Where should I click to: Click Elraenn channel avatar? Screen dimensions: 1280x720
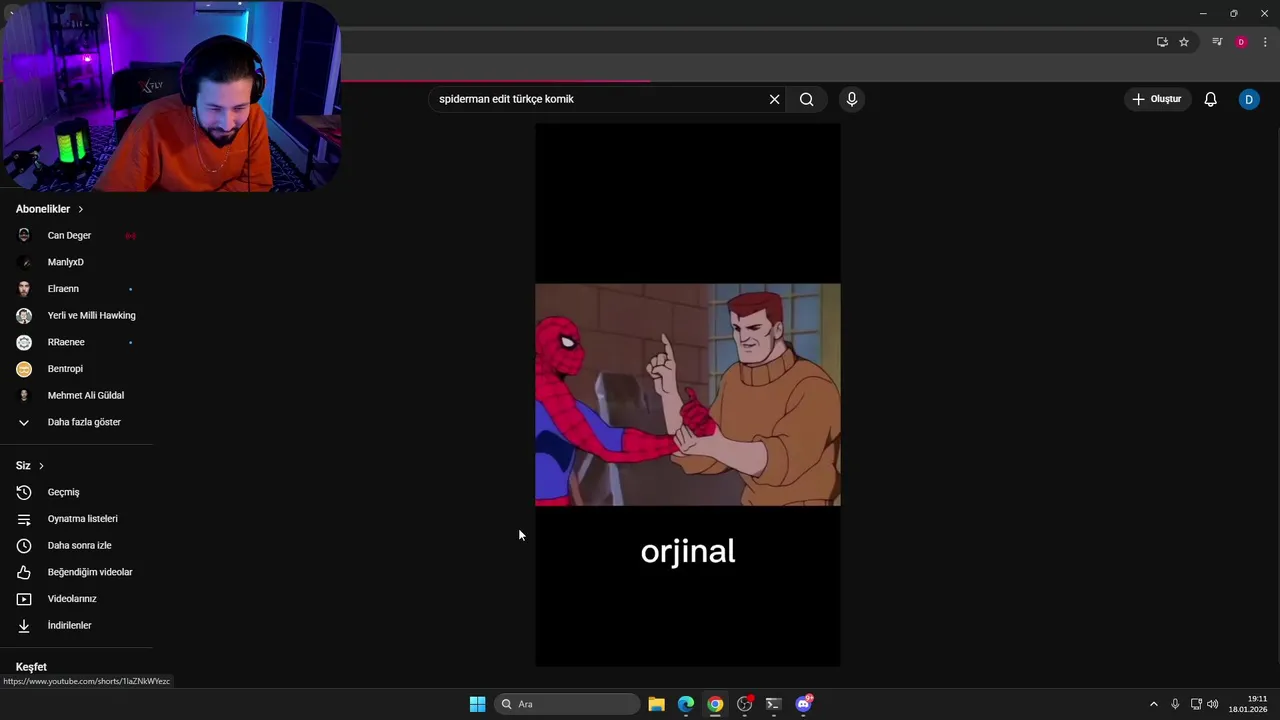point(24,289)
